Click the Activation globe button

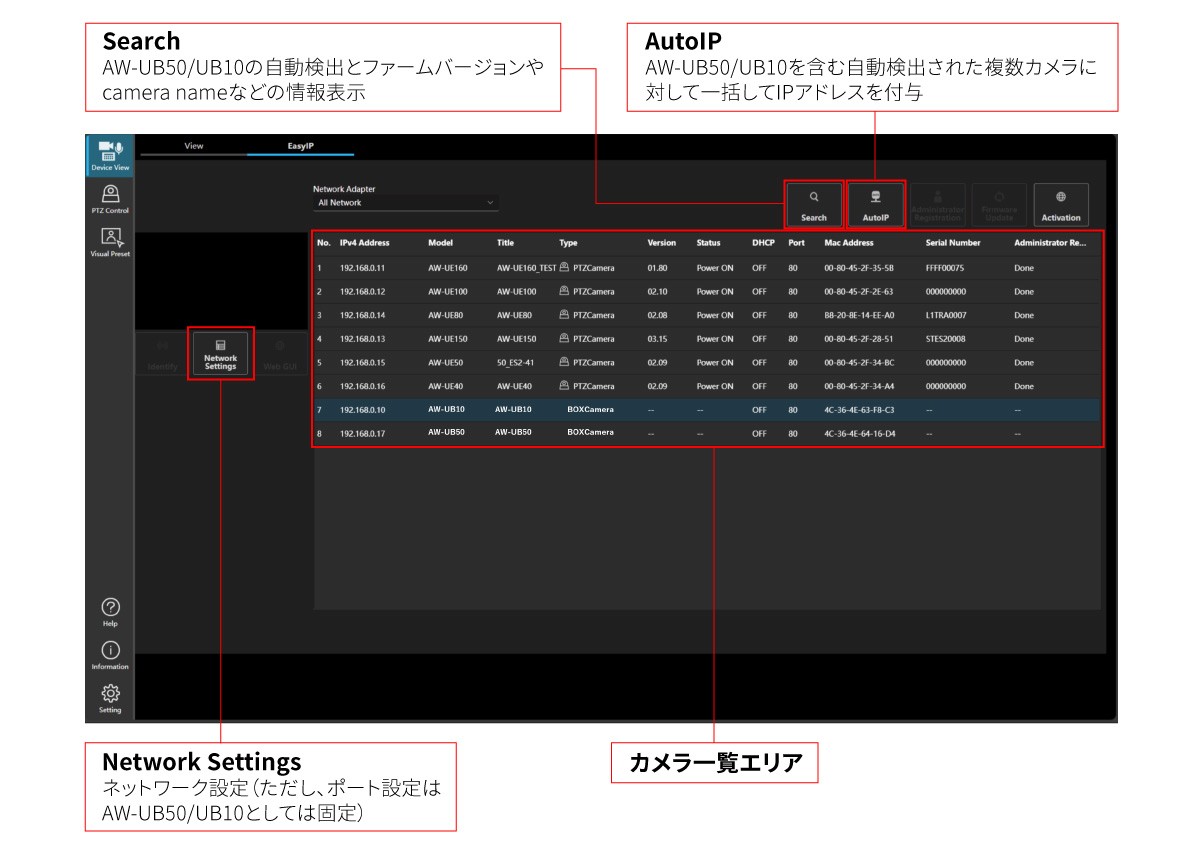coord(1061,205)
